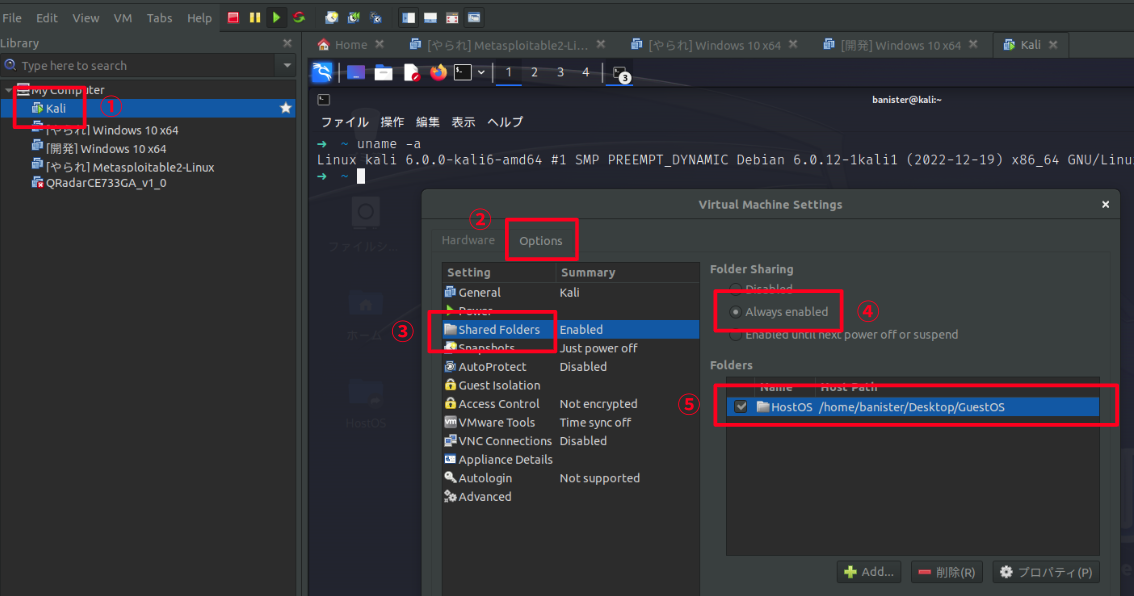Click the Add... folder button

869,572
